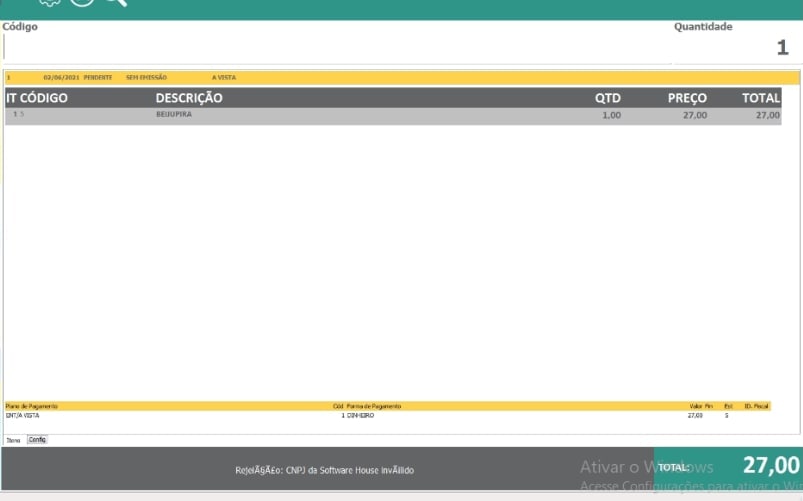The image size is (803, 501).
Task: Click the CNPJ rejection status message
Action: tap(324, 469)
